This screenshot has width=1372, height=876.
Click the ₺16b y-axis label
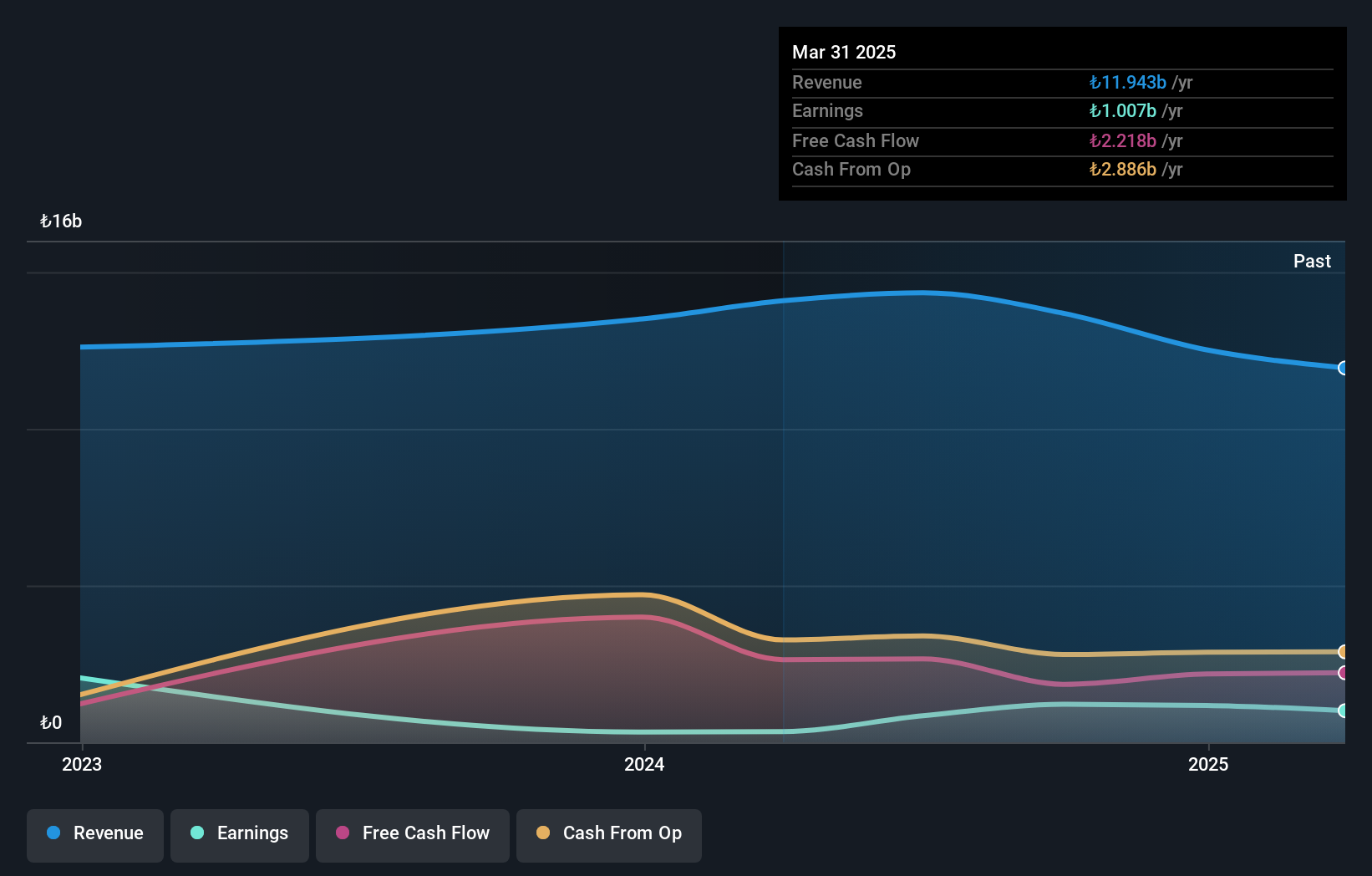click(61, 222)
